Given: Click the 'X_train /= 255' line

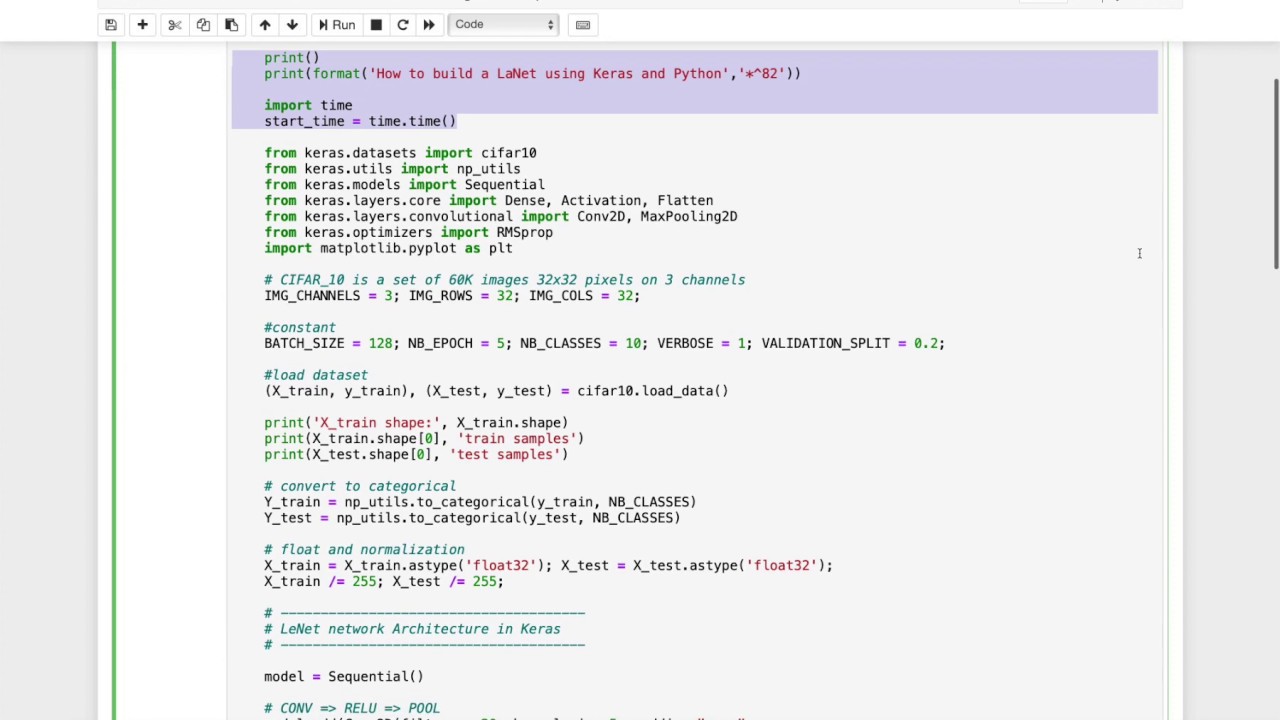Looking at the screenshot, I should pos(384,581).
